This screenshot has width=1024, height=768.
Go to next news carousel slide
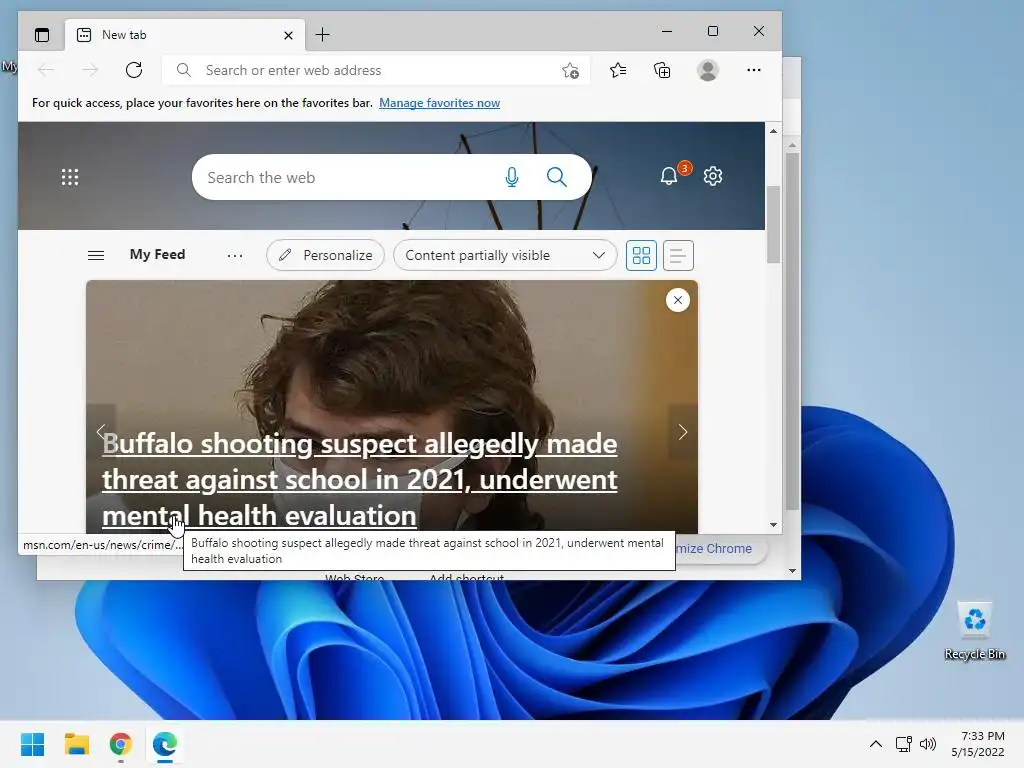[682, 432]
